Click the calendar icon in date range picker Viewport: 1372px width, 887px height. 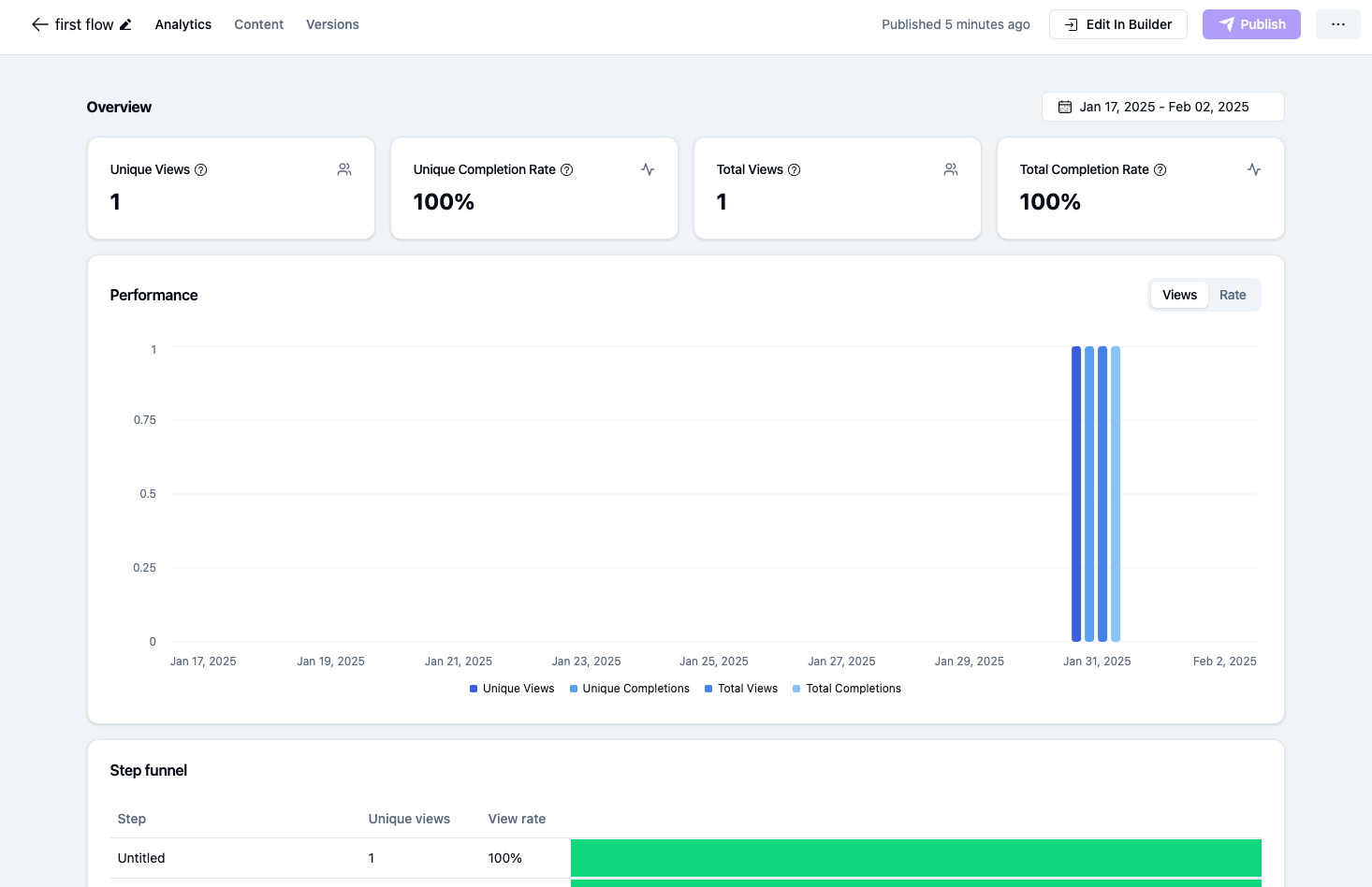click(1065, 107)
